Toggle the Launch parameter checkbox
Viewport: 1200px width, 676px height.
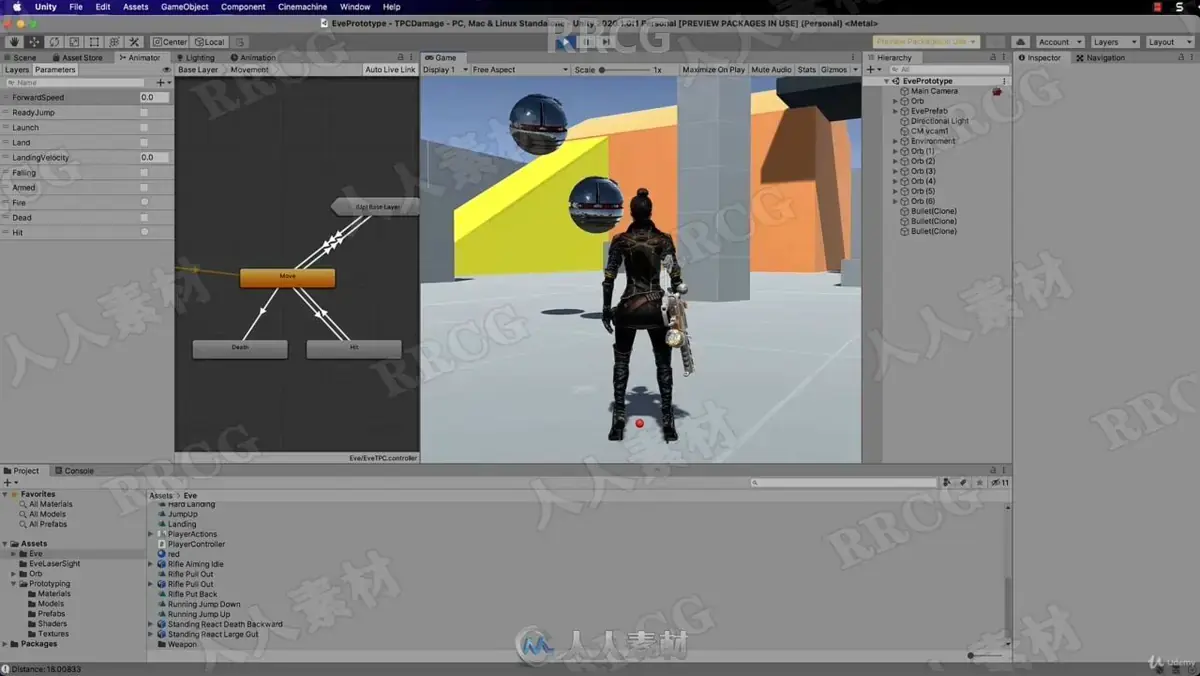coord(144,128)
